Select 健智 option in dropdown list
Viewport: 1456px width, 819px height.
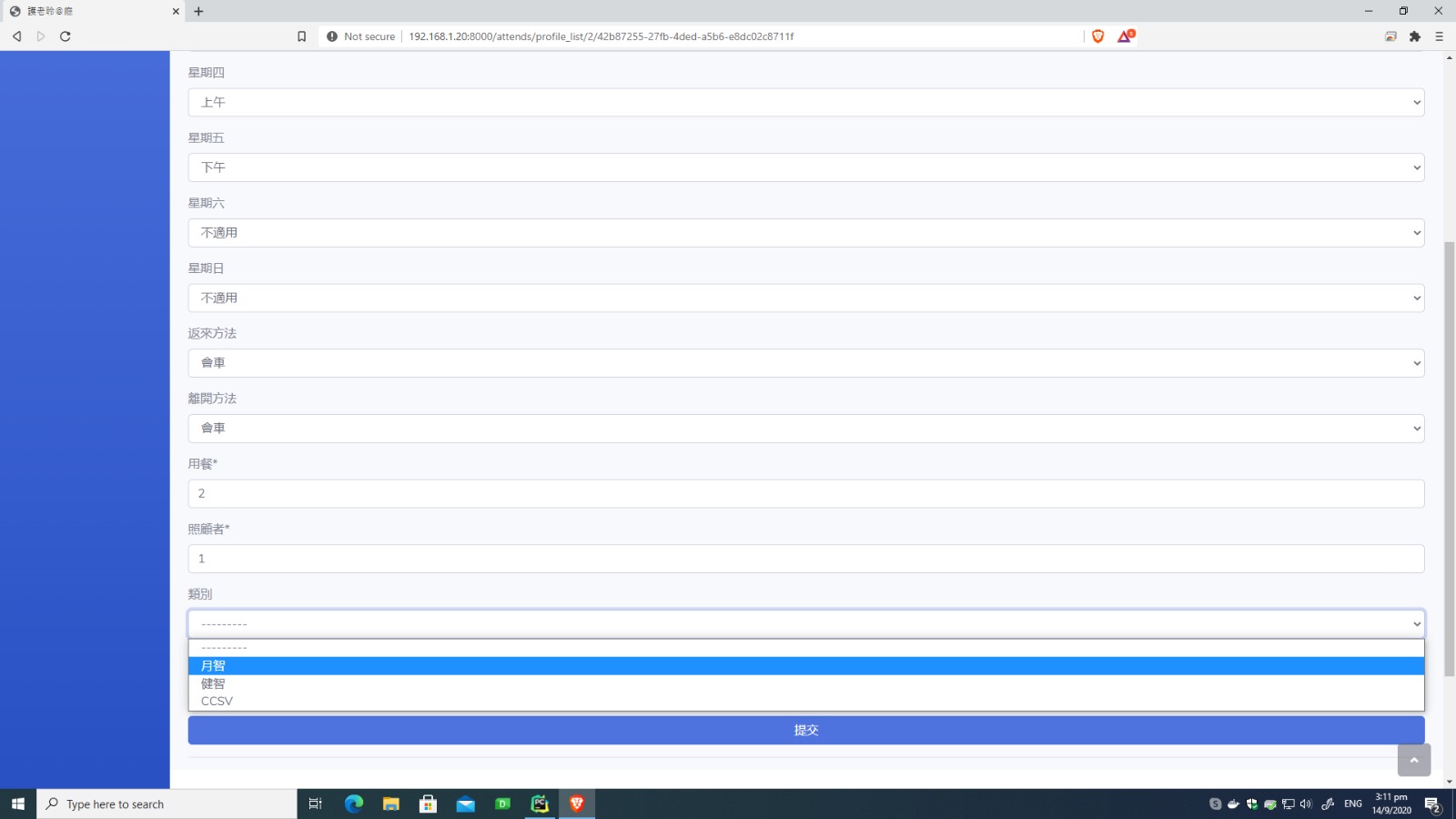pos(214,683)
